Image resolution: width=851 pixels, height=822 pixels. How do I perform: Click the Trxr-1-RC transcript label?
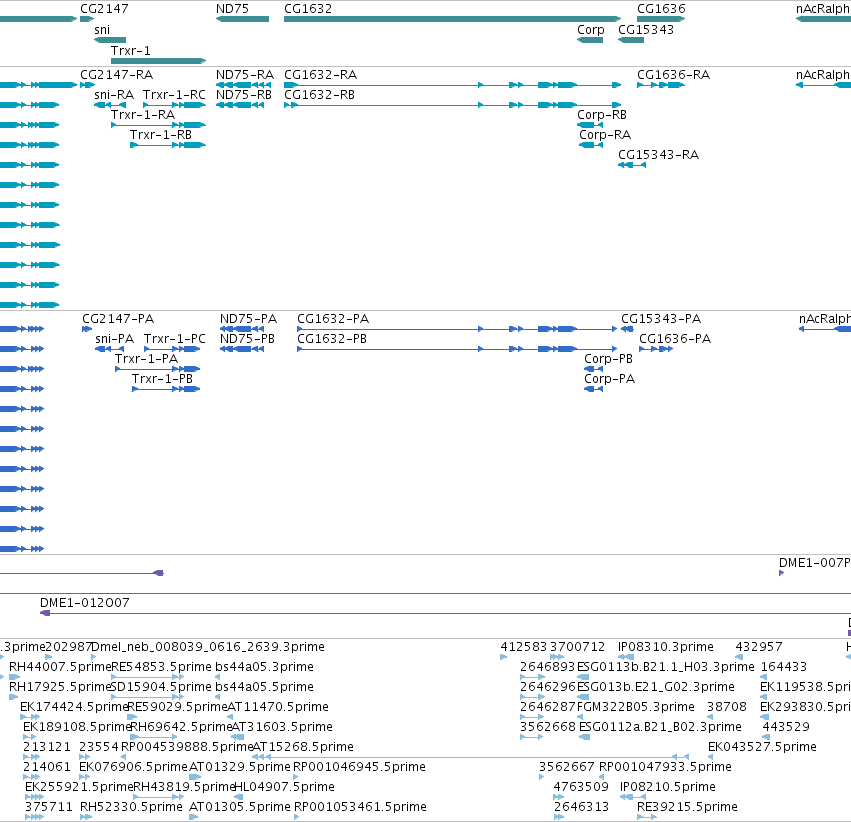point(174,95)
